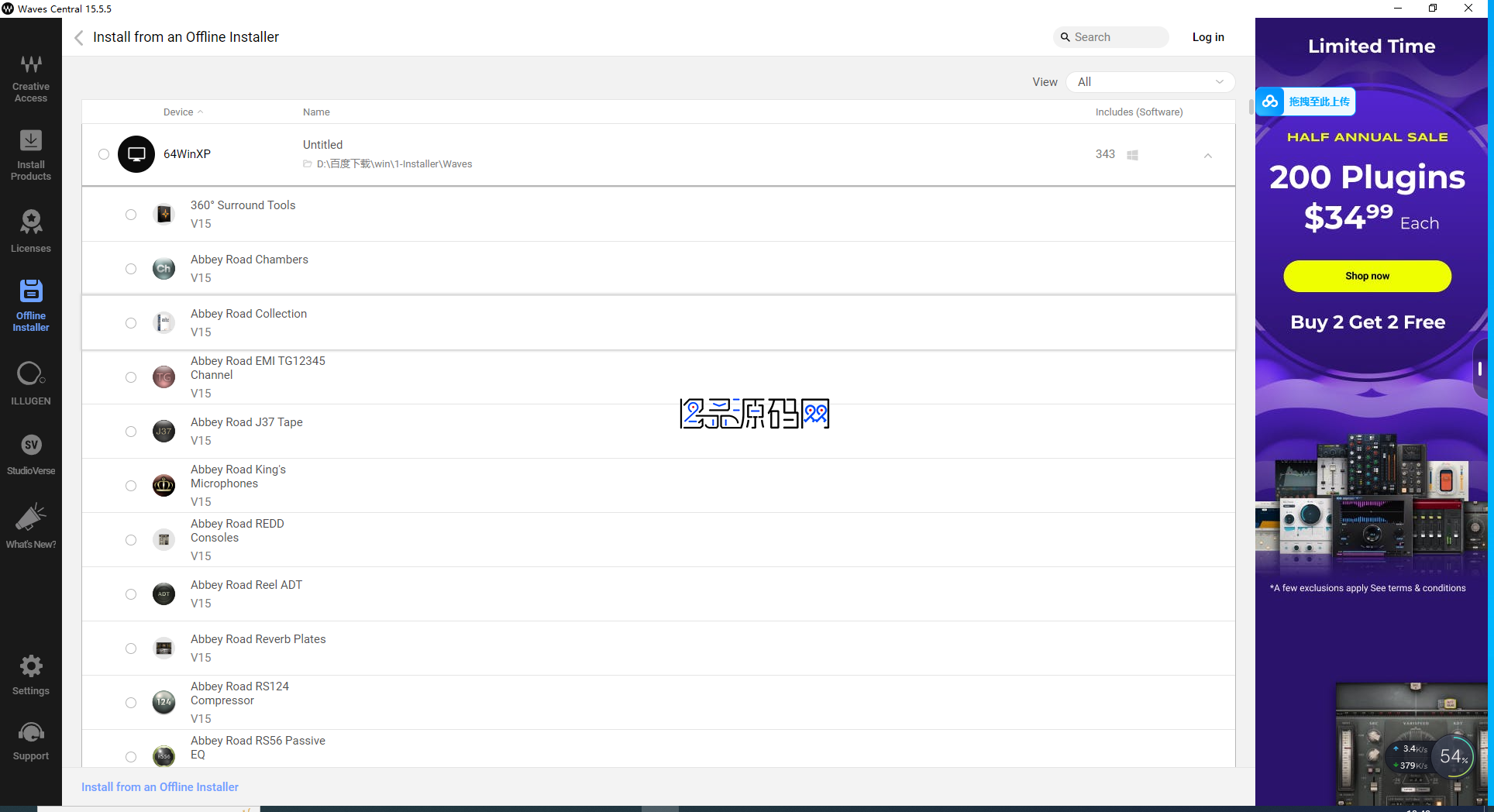Select Abbey Road RS56 Passive EQ radio

[x=131, y=757]
